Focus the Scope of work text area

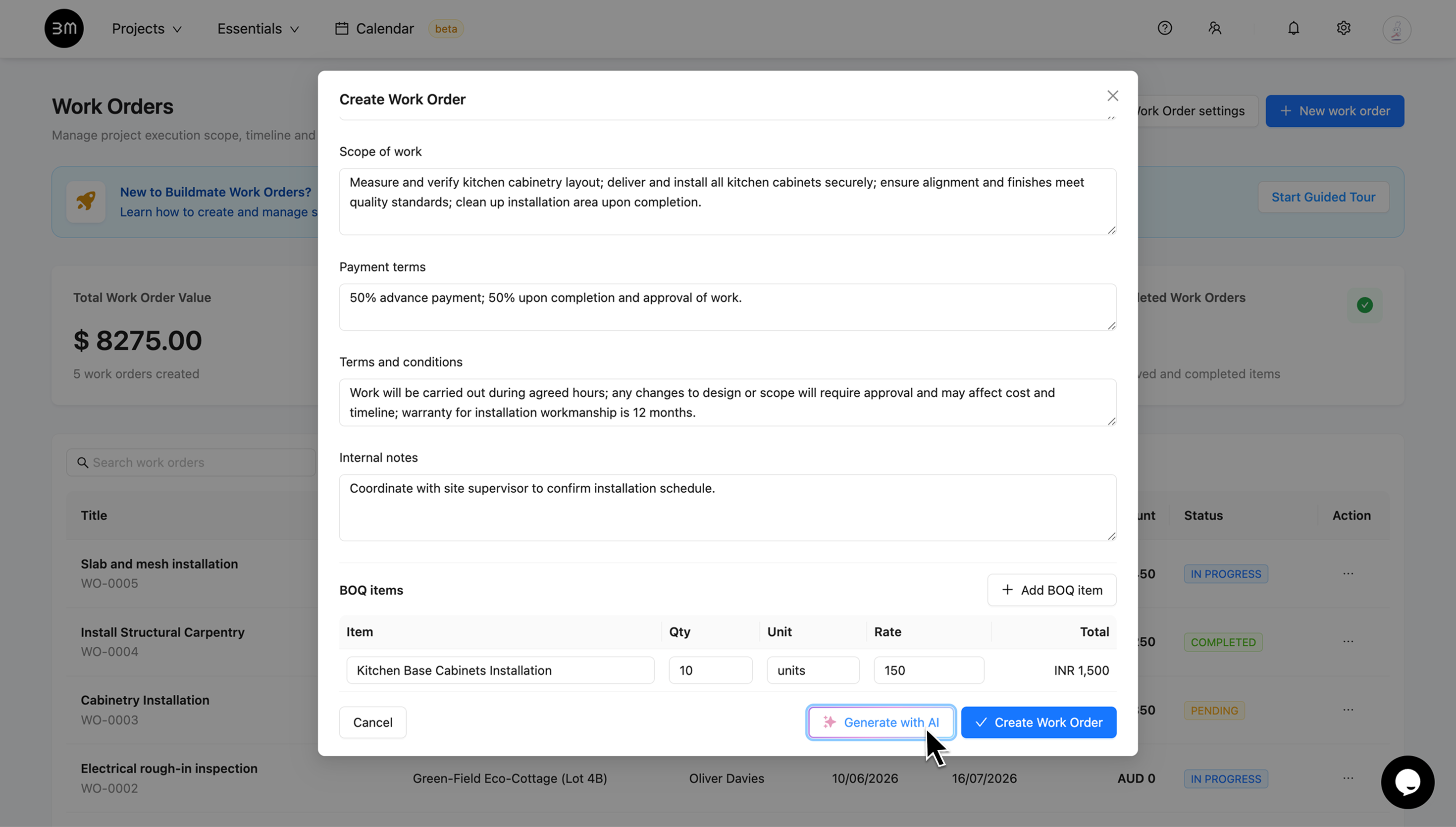coord(728,201)
